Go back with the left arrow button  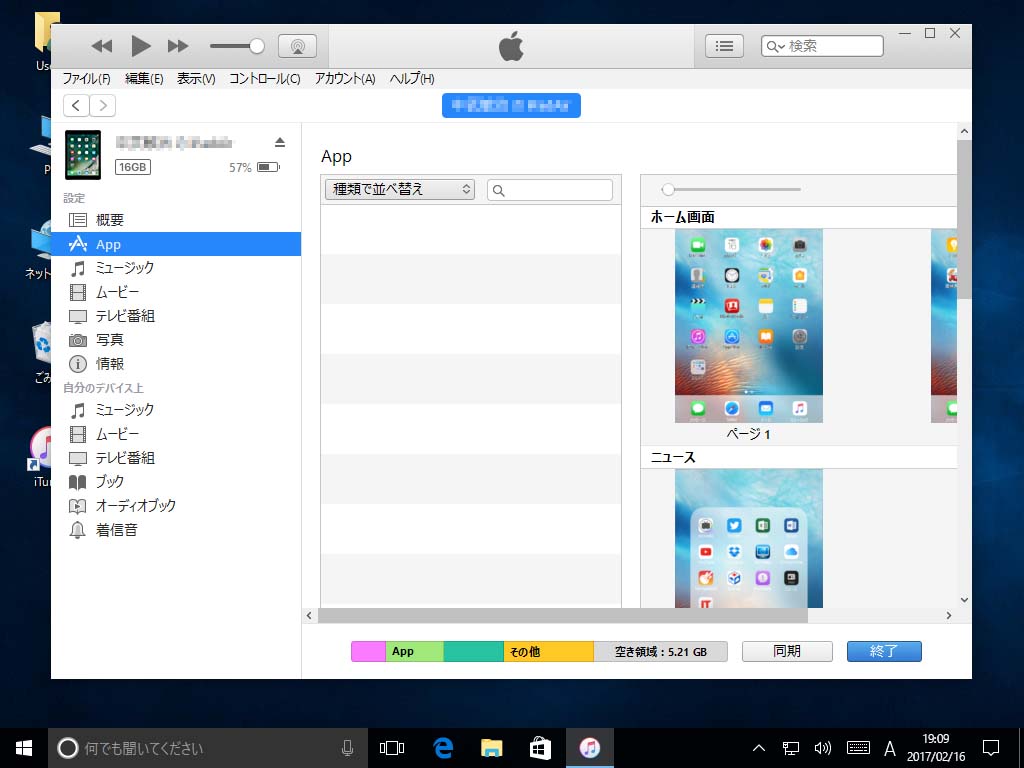(x=76, y=106)
